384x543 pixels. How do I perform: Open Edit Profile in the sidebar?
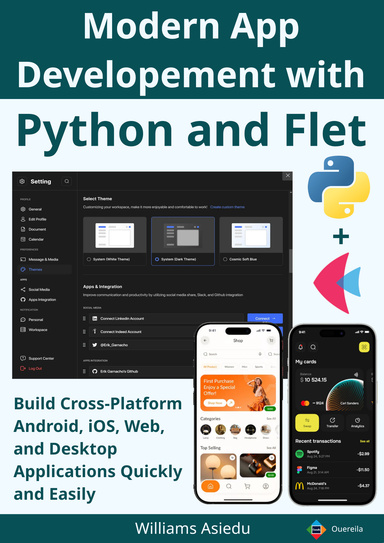[33, 219]
